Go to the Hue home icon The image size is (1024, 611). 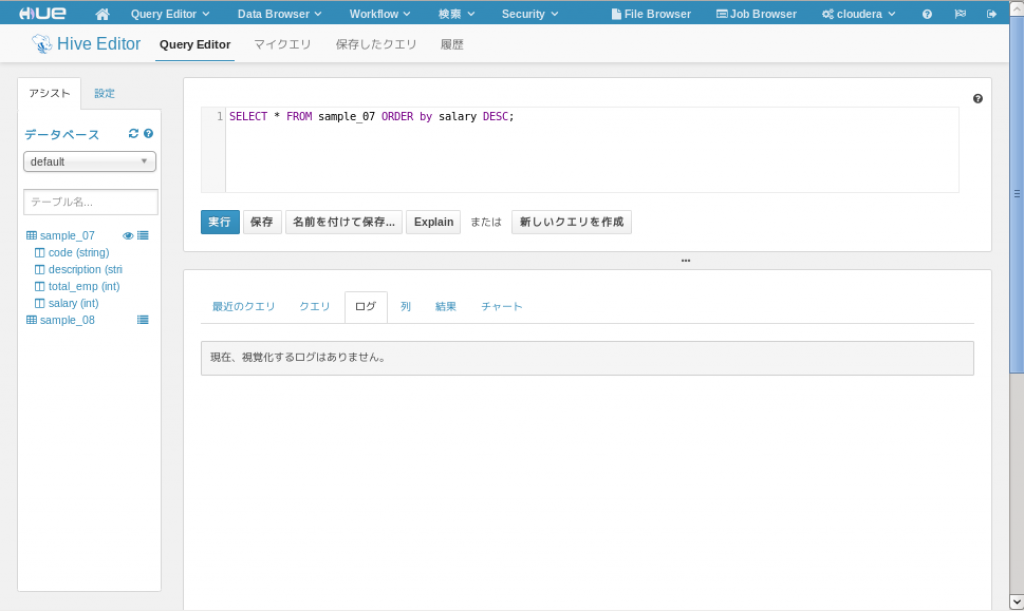coord(102,14)
